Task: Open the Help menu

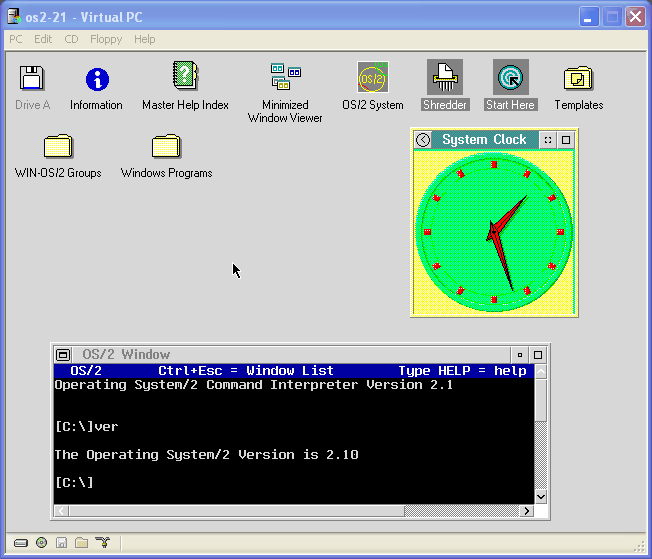Action: point(145,39)
